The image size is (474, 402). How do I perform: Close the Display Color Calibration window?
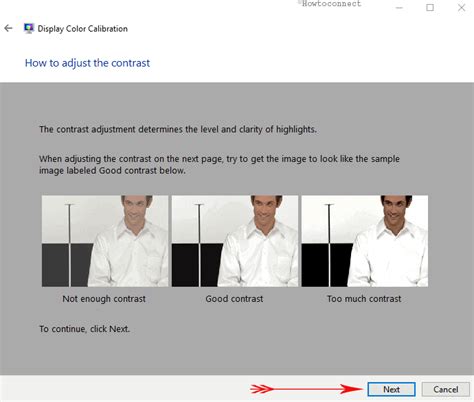click(461, 7)
